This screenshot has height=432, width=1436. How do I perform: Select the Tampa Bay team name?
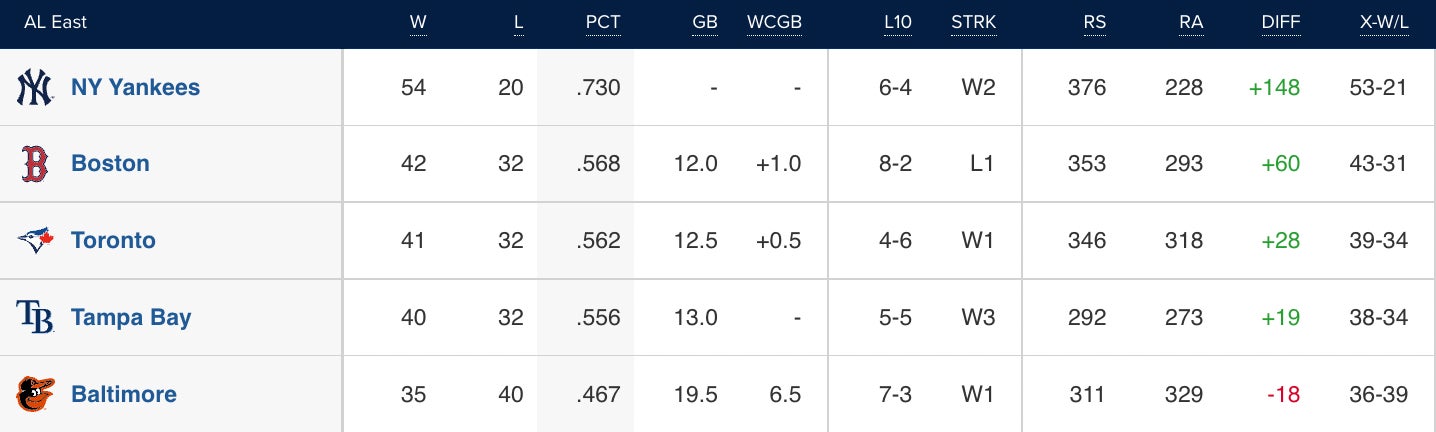click(x=131, y=318)
